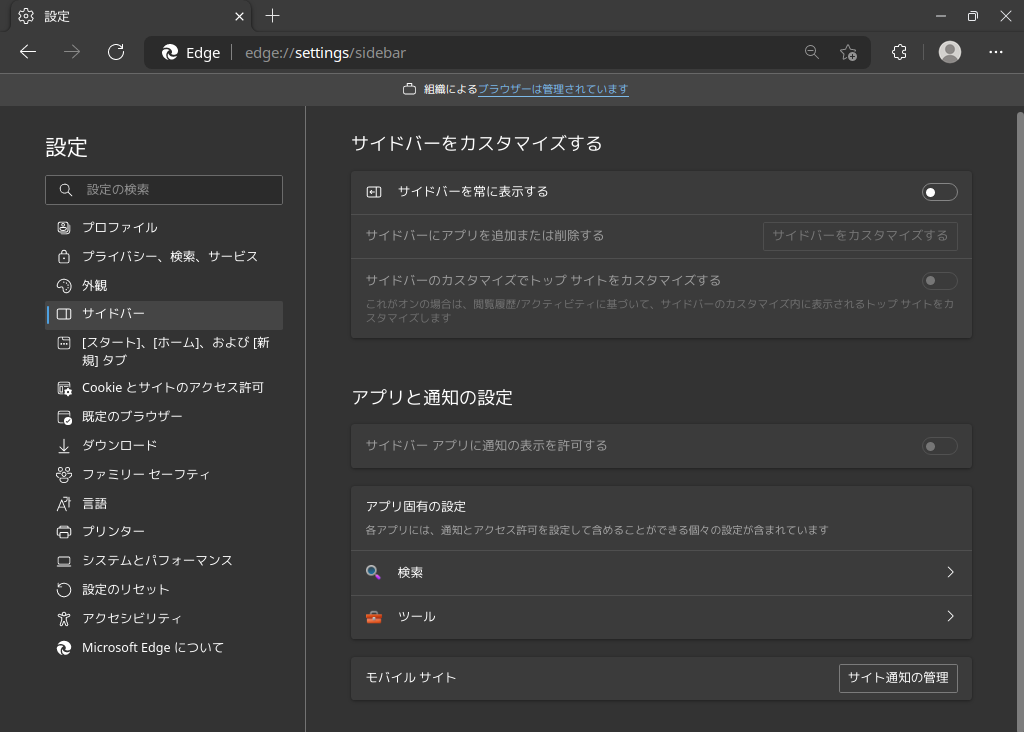Open プライバシー、検索、サービス settings

coord(165,257)
